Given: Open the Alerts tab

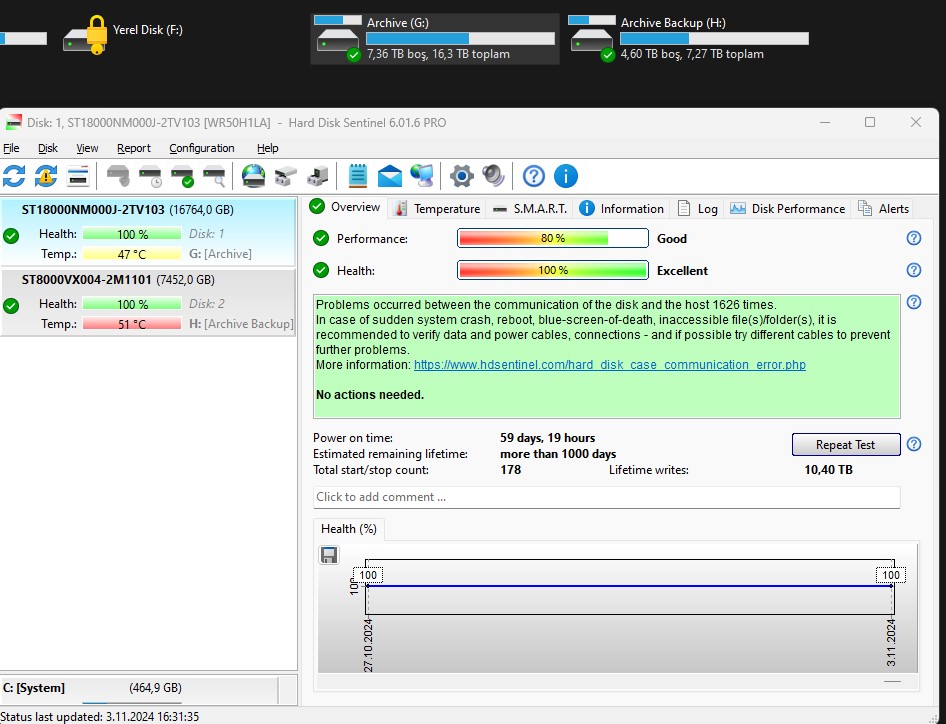Looking at the screenshot, I should [x=884, y=209].
